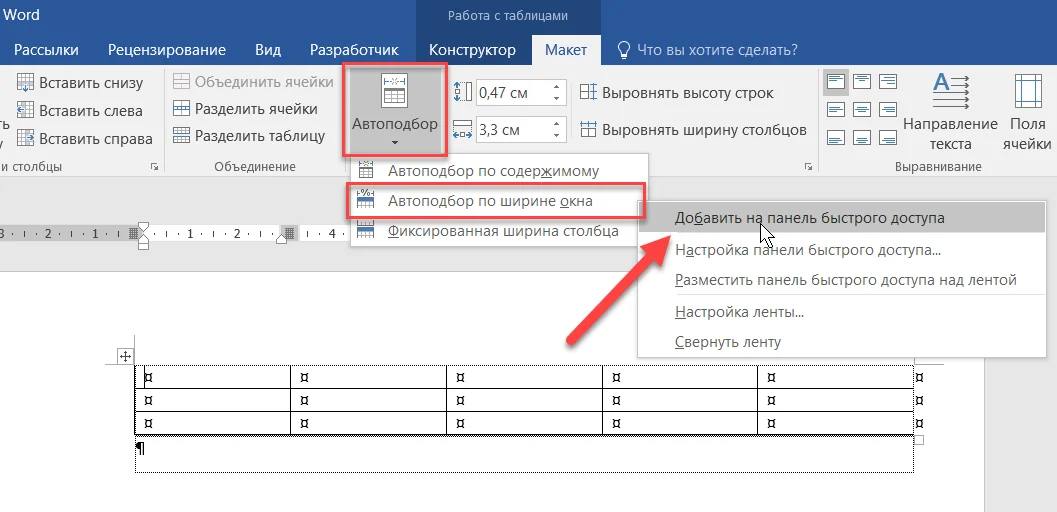Click the table move handle

click(125, 356)
